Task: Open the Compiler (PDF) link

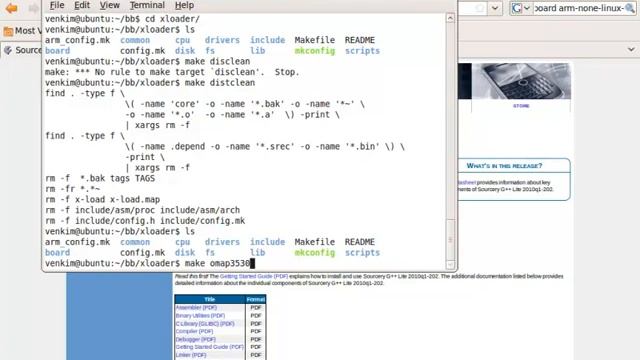Action: point(194,331)
